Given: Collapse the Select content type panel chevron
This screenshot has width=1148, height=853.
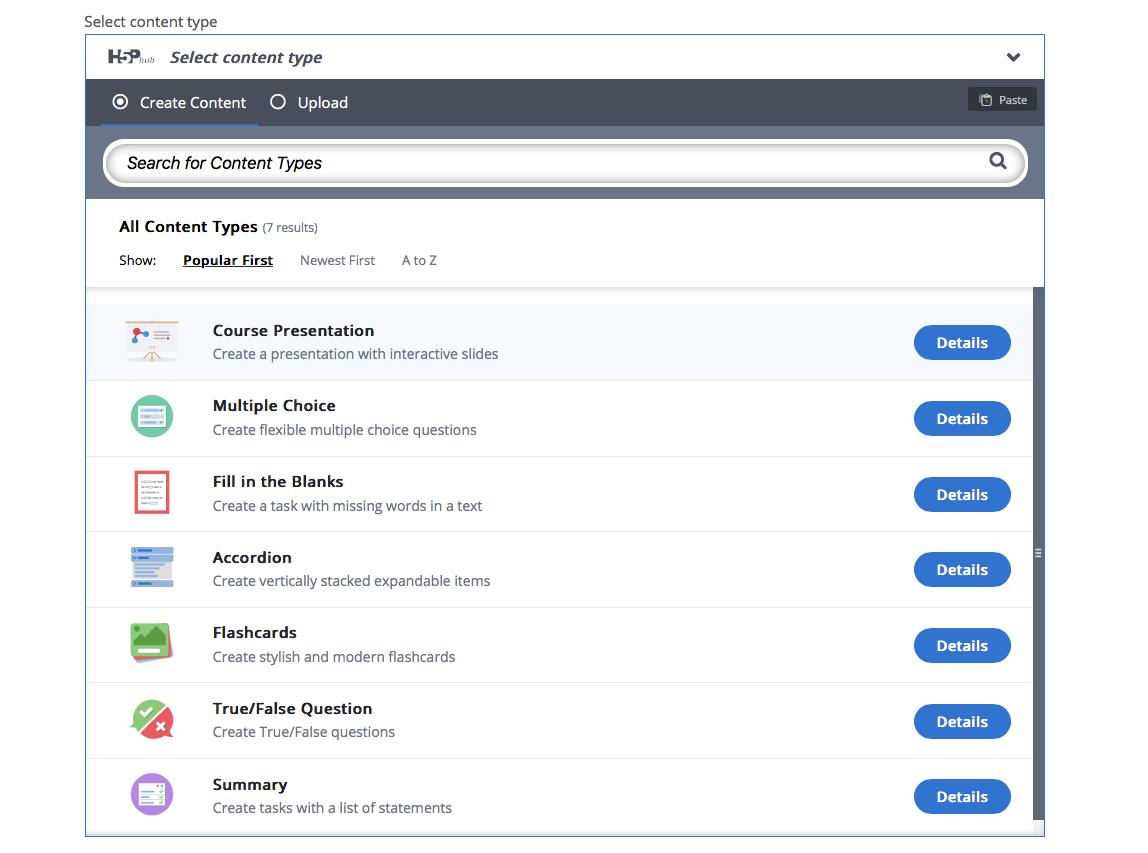Looking at the screenshot, I should coord(1013,57).
